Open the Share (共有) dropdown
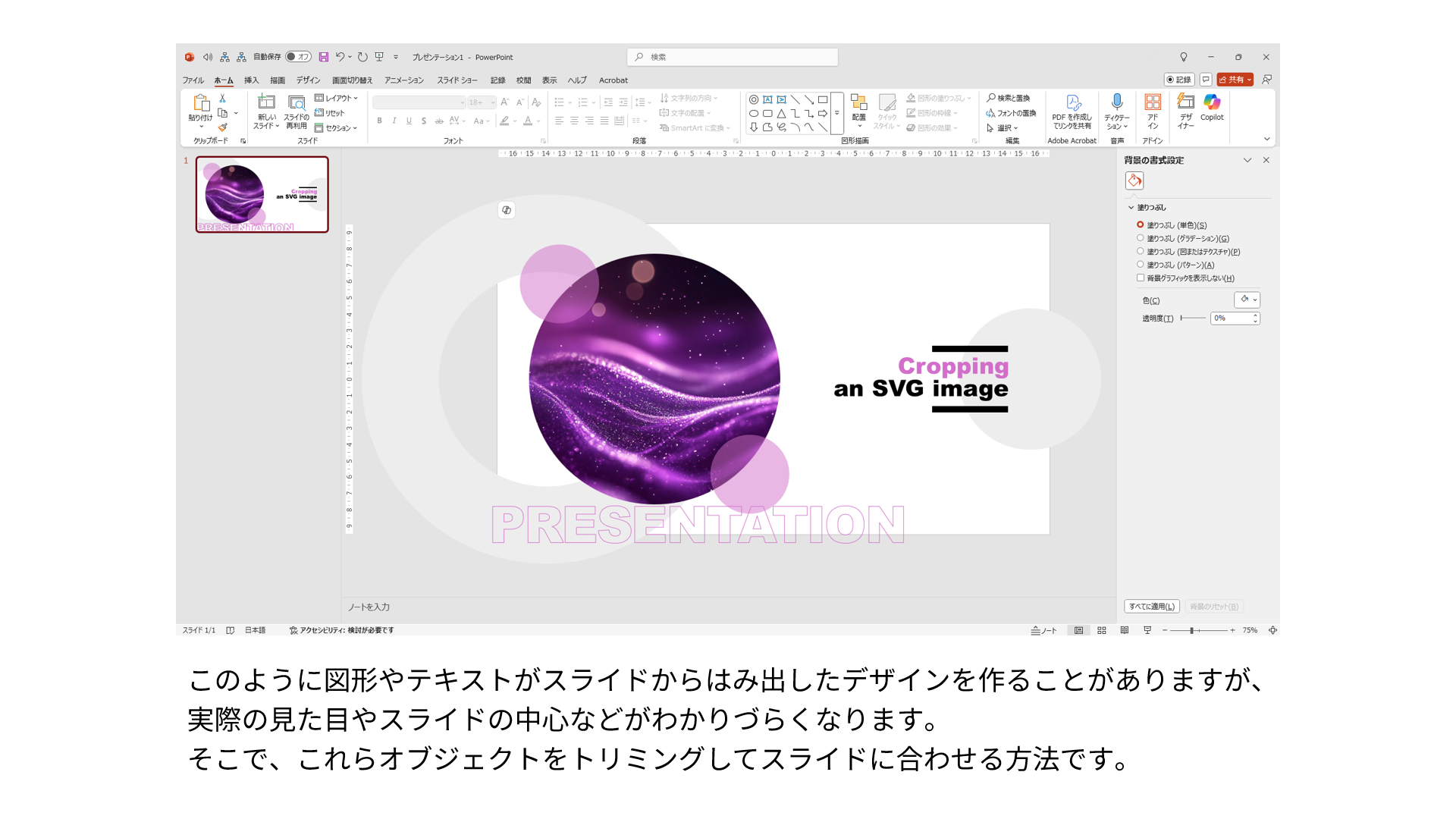Viewport: 1456px width, 819px height. tap(1235, 80)
